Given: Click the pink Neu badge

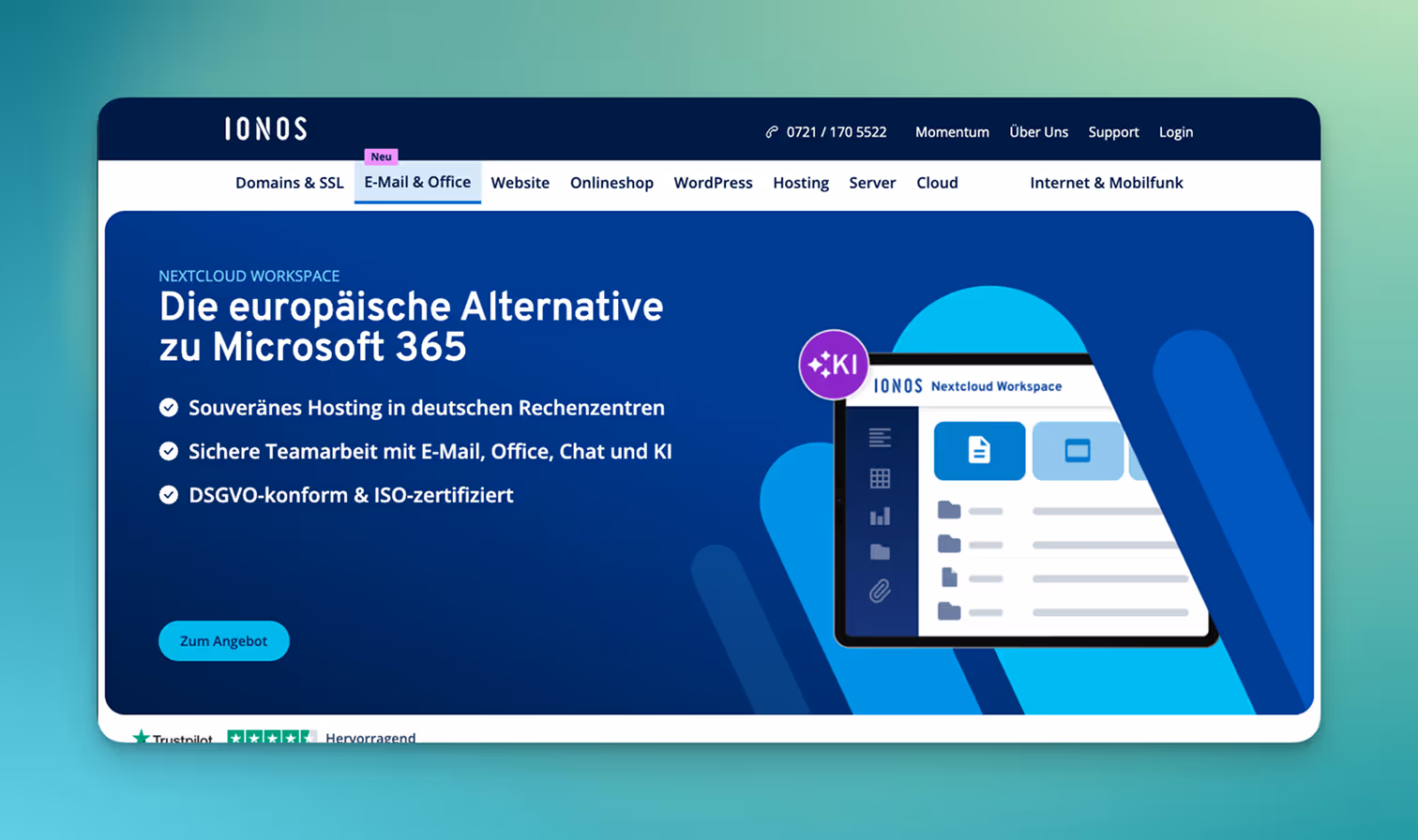Looking at the screenshot, I should (x=381, y=157).
